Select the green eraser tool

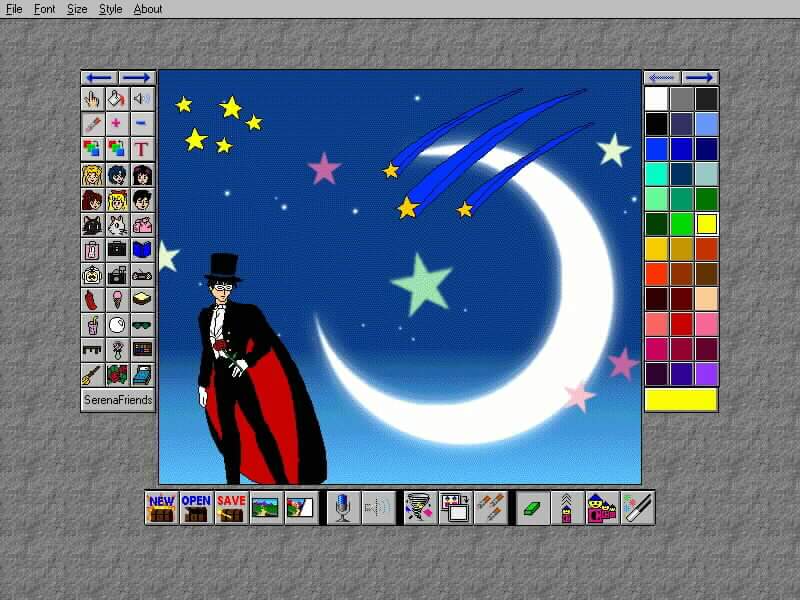tap(532, 508)
